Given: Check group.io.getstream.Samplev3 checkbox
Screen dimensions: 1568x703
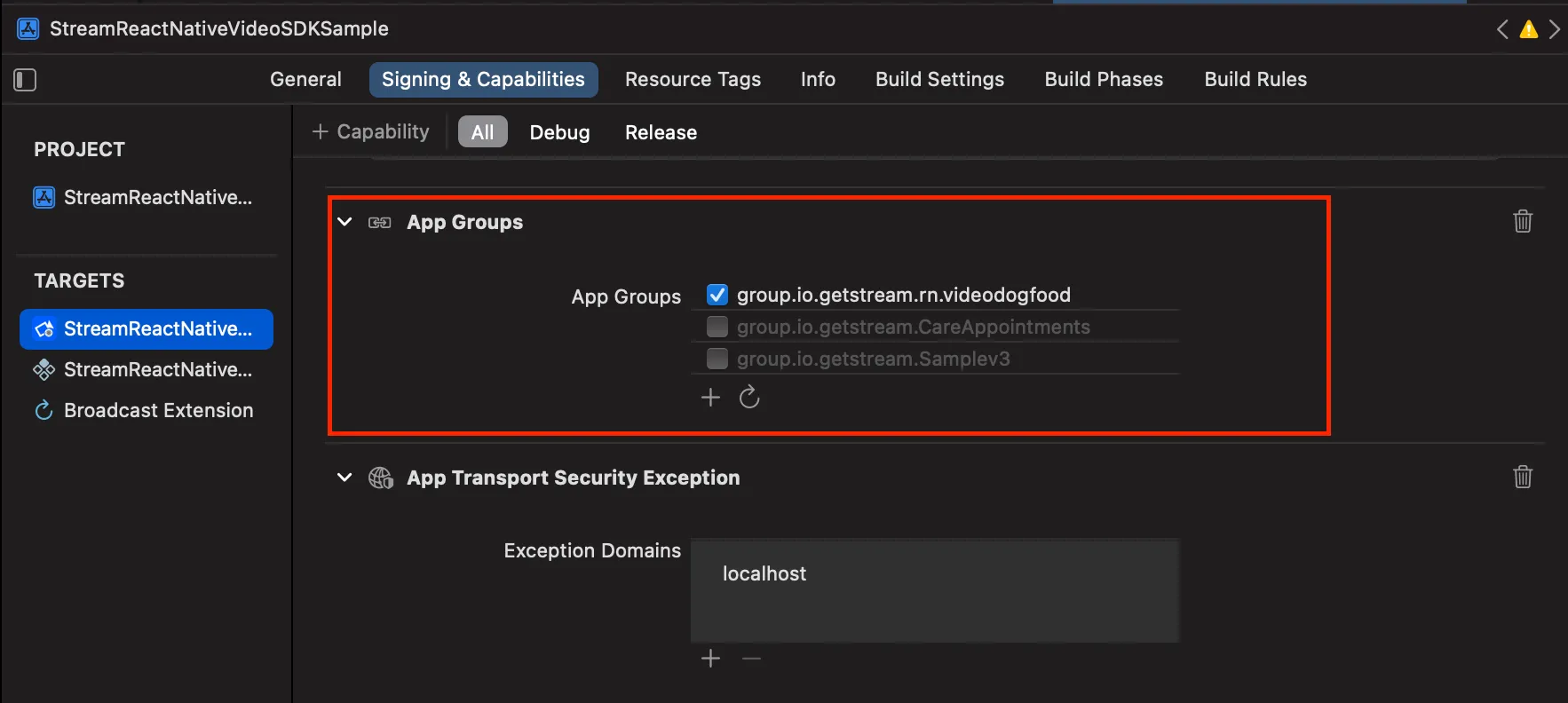Looking at the screenshot, I should tap(717, 359).
